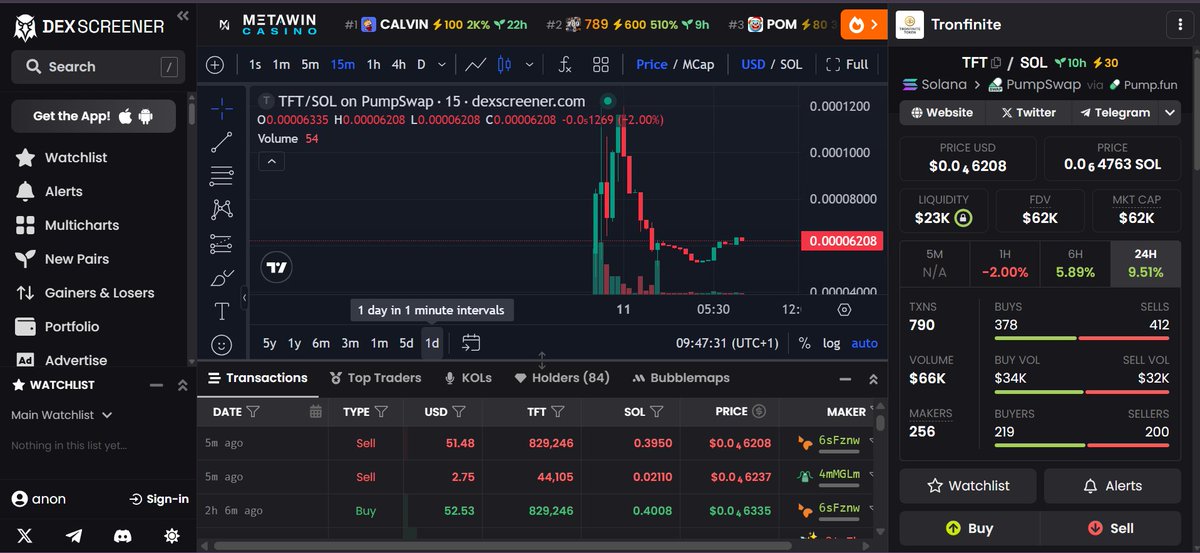The height and width of the screenshot is (553, 1200).
Task: Click the orange trending flame button
Action: pos(863,24)
